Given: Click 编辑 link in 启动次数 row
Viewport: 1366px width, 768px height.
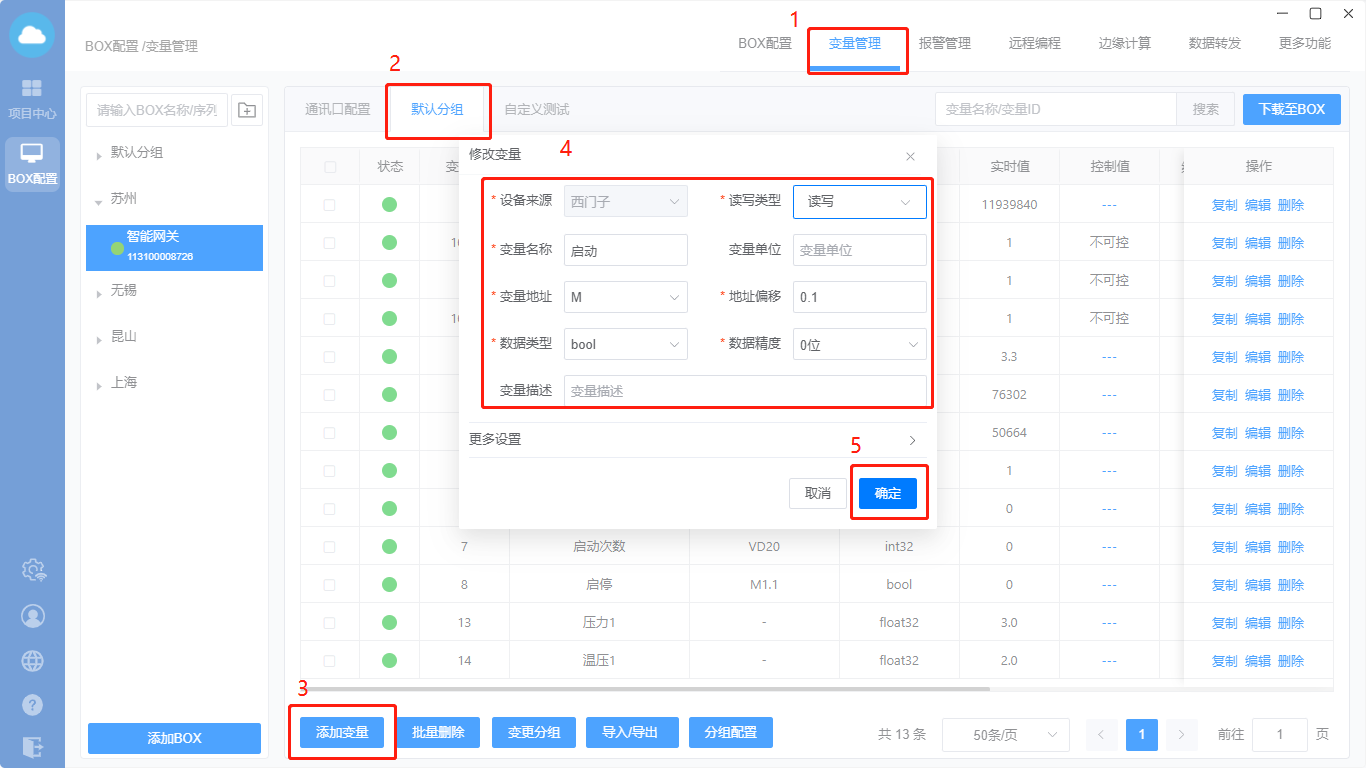Looking at the screenshot, I should click(1258, 547).
